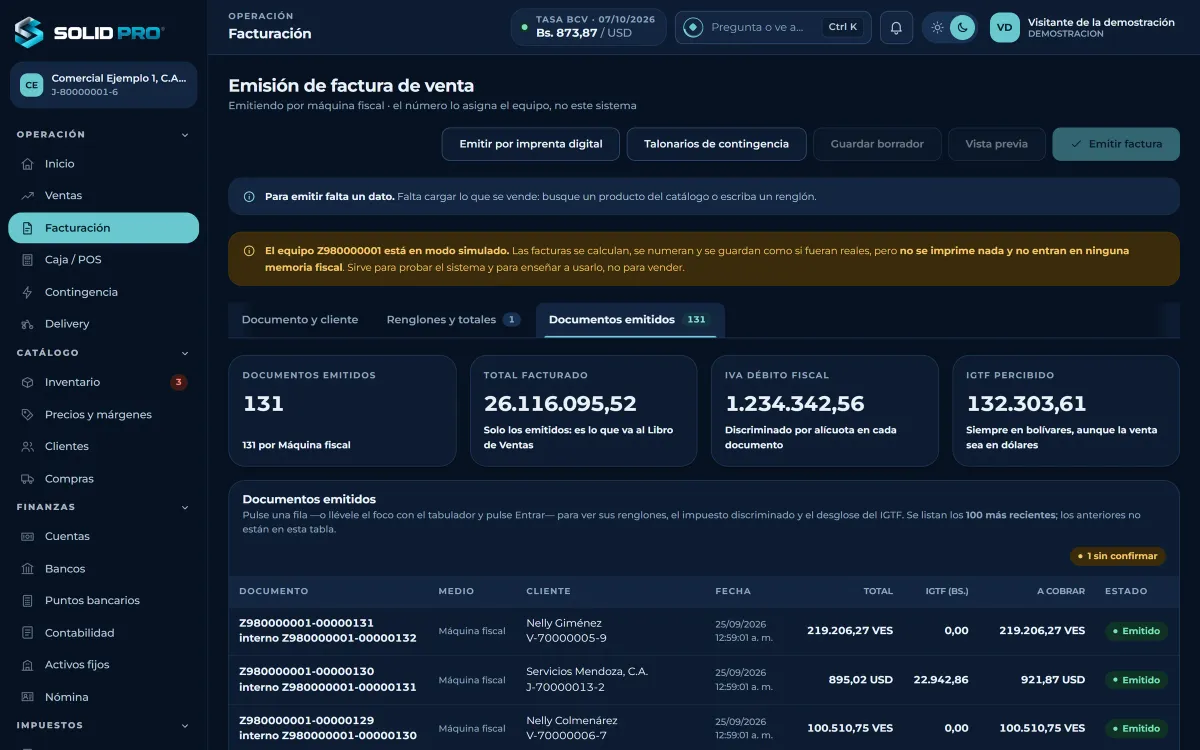The width and height of the screenshot is (1200, 750).
Task: Click client Servicios Mendoza, C.A.
Action: (587, 672)
